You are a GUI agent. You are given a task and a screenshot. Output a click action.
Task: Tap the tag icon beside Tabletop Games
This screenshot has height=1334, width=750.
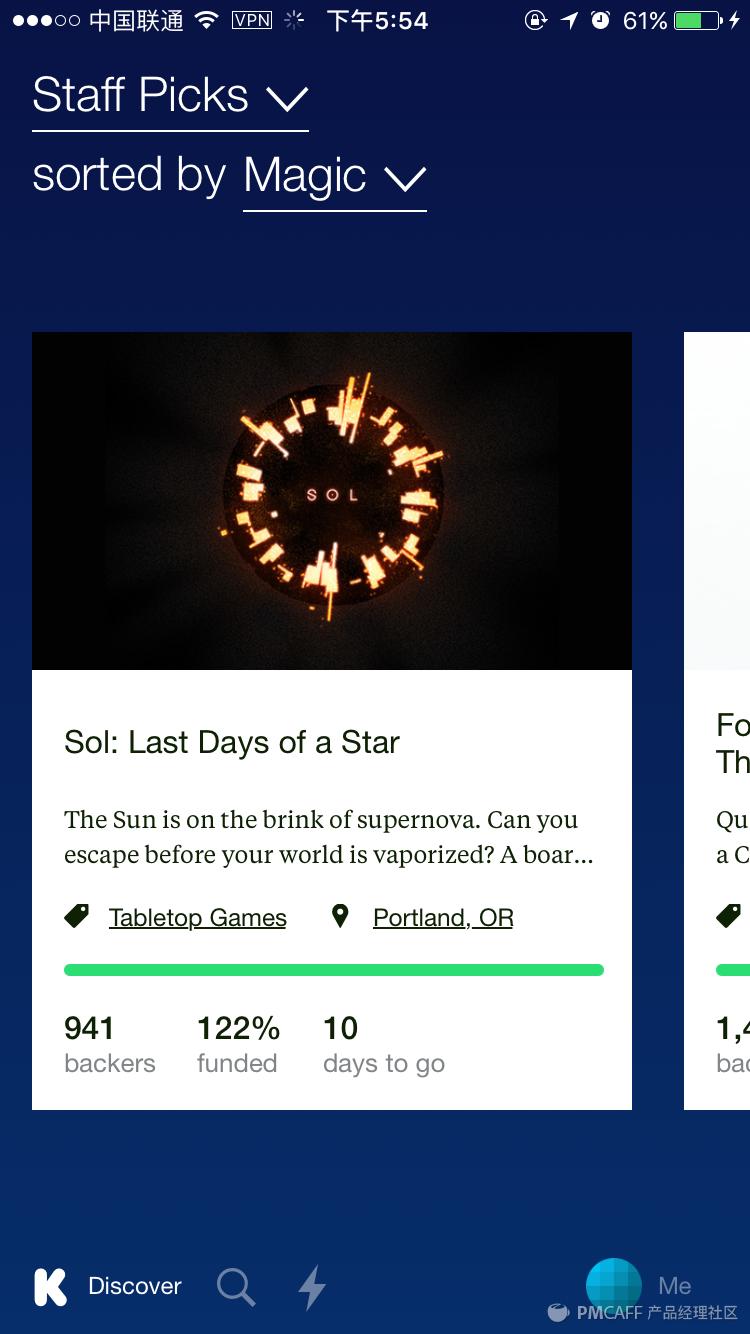click(77, 916)
